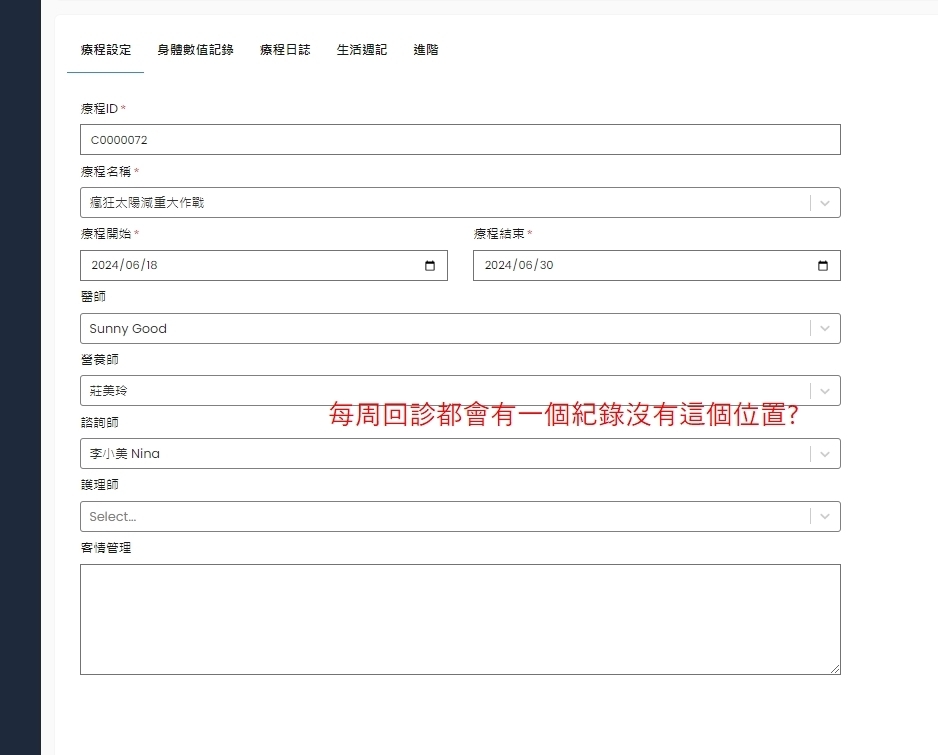Click the chevron arrow in 醫師 field

click(825, 329)
